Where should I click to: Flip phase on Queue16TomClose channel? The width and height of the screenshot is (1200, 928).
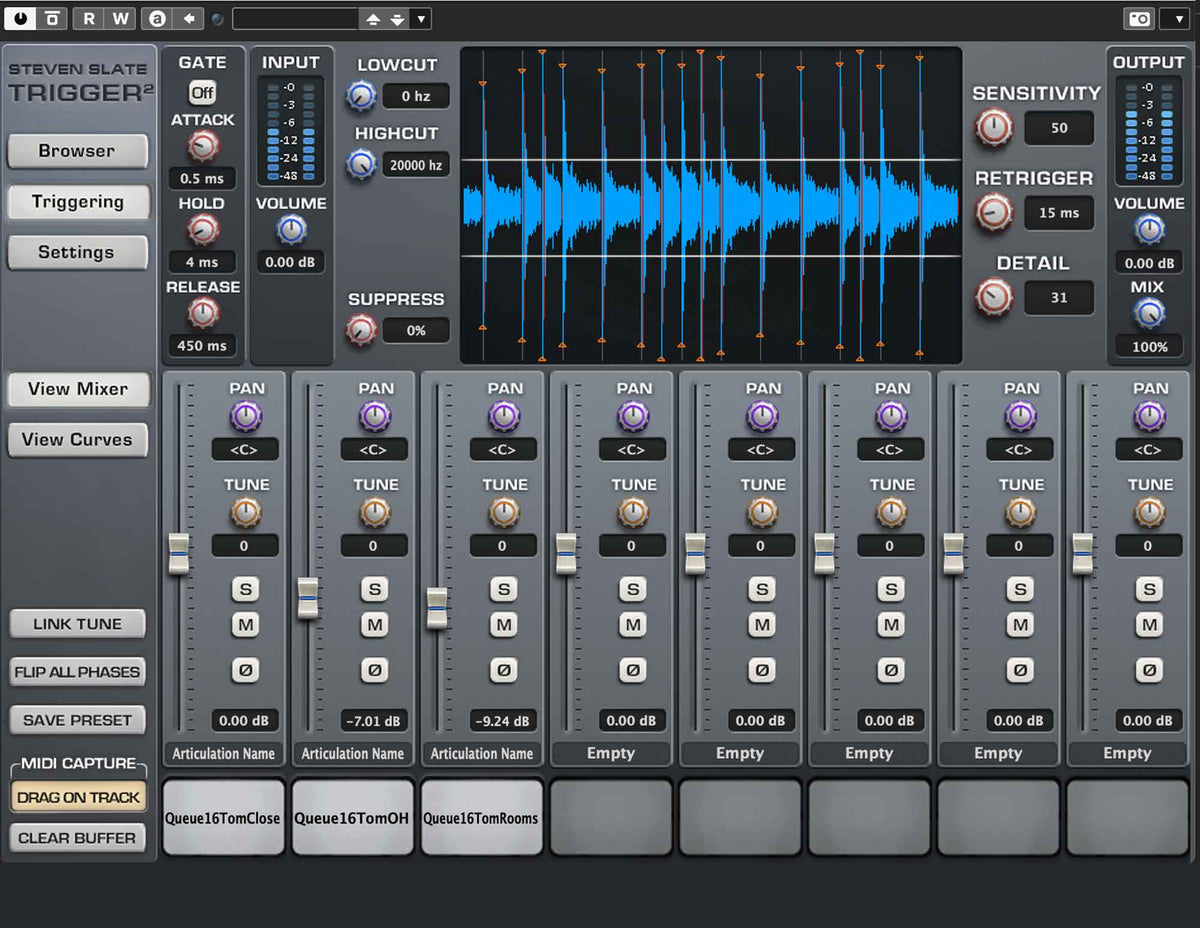(x=245, y=670)
